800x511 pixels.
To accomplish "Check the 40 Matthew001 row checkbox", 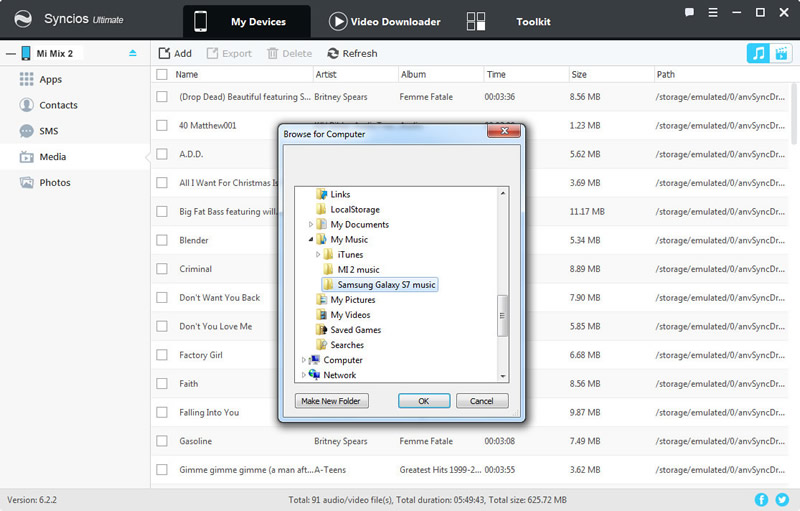I will [162, 125].
